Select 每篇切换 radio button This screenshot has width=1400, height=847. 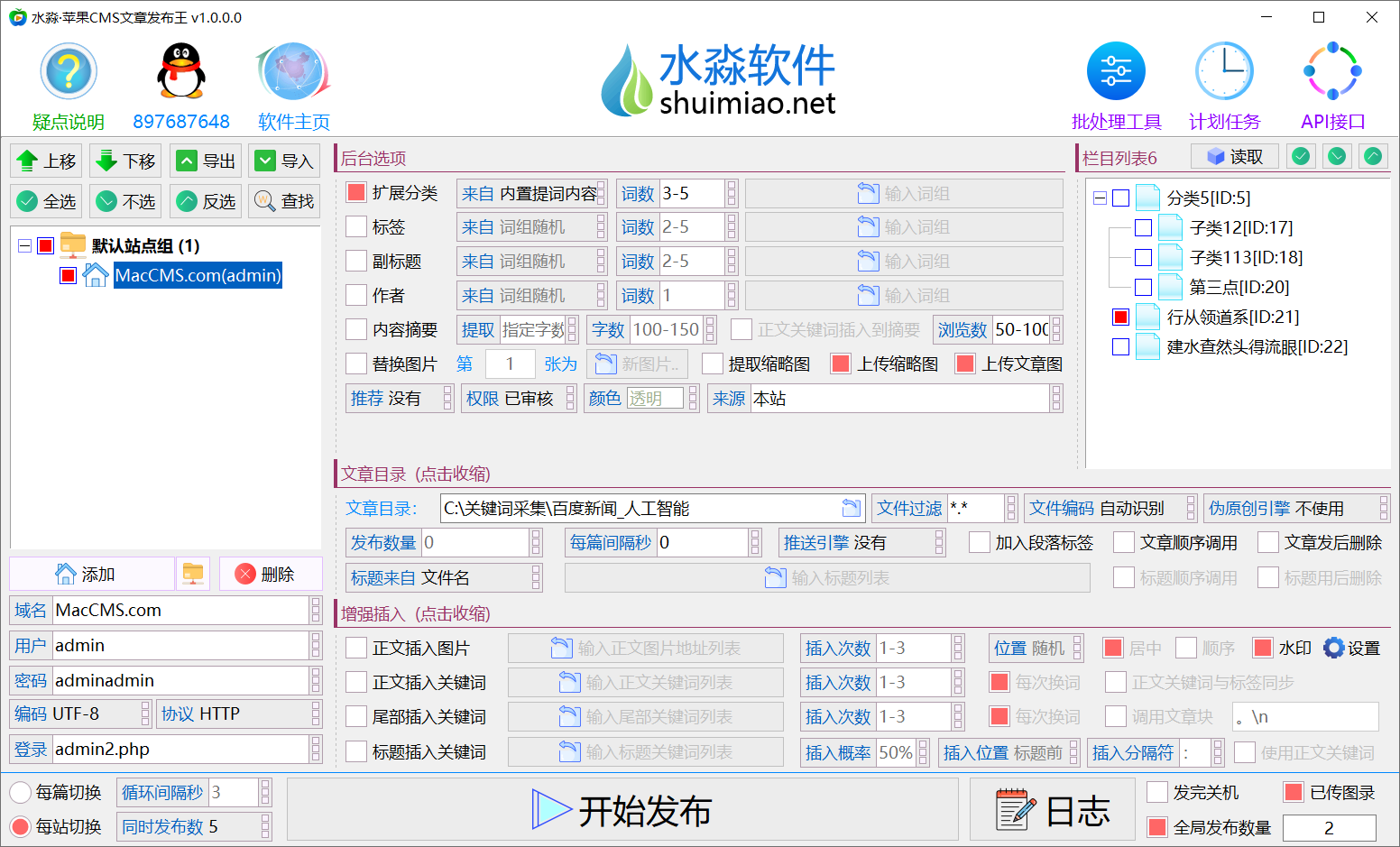click(20, 792)
